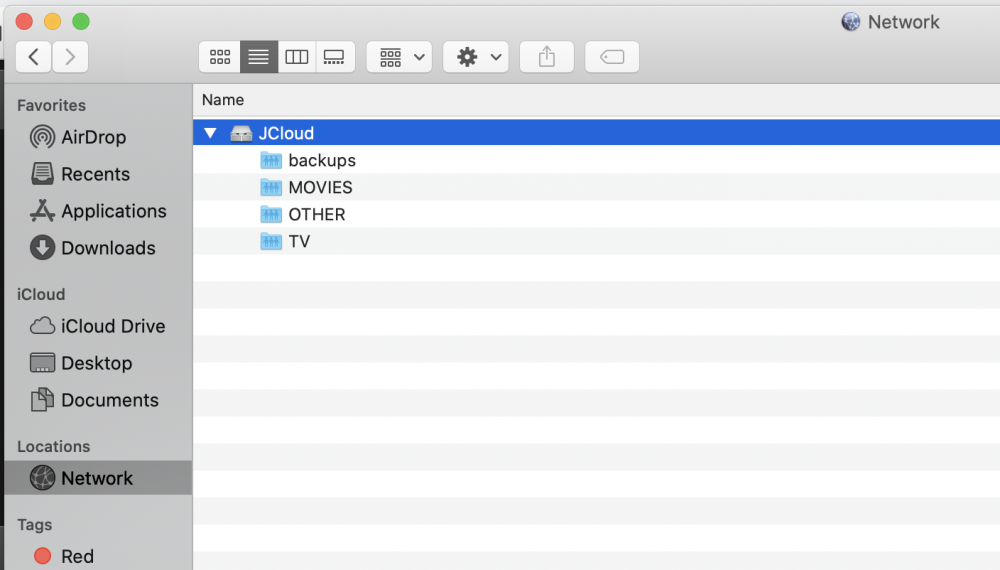Screen dimensions: 1000x570
Task: Select the backups folder name
Action: click(x=322, y=160)
